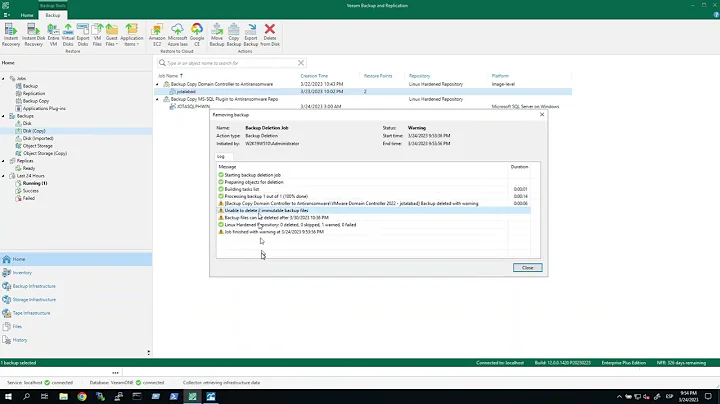Switch to the Backup ribbon tab

(x=52, y=15)
